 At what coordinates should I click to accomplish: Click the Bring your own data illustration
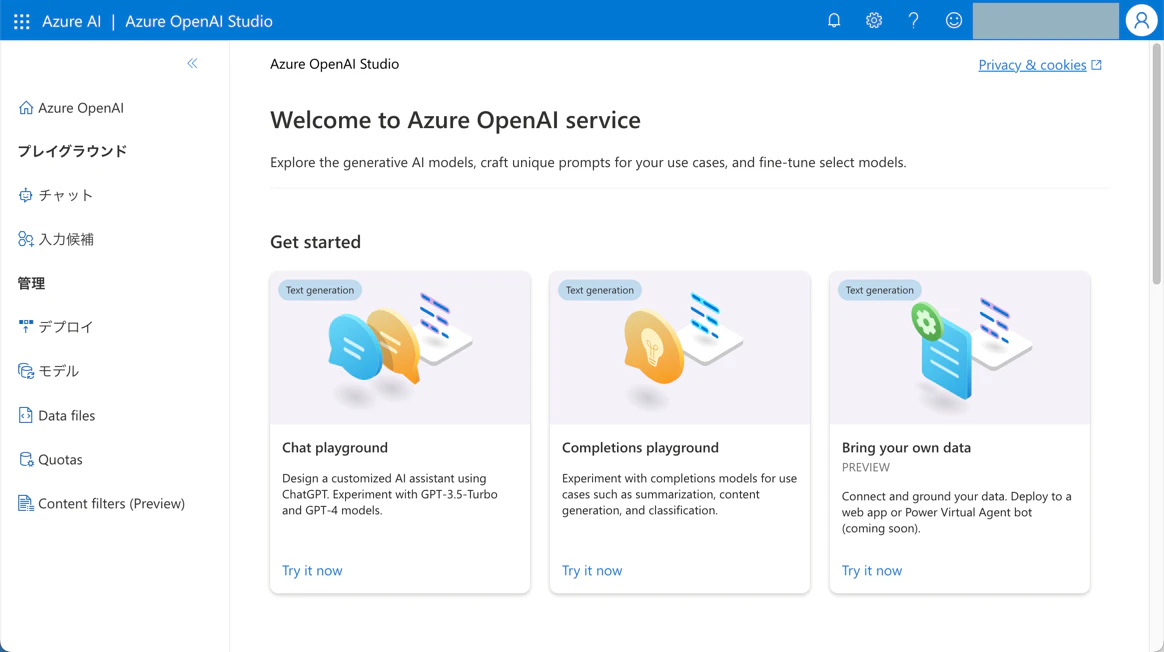pyautogui.click(x=960, y=348)
